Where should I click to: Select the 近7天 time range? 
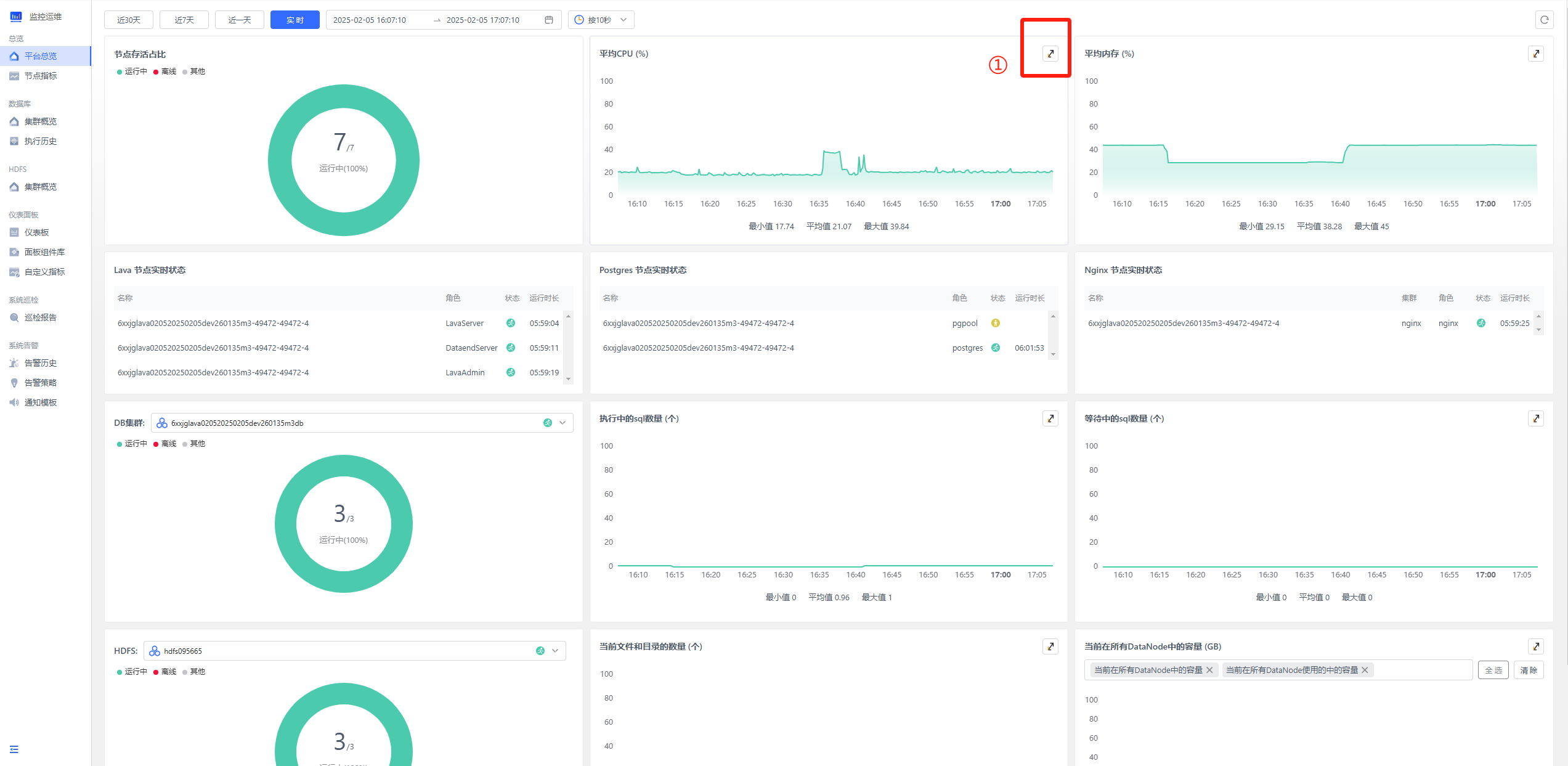pyautogui.click(x=184, y=20)
